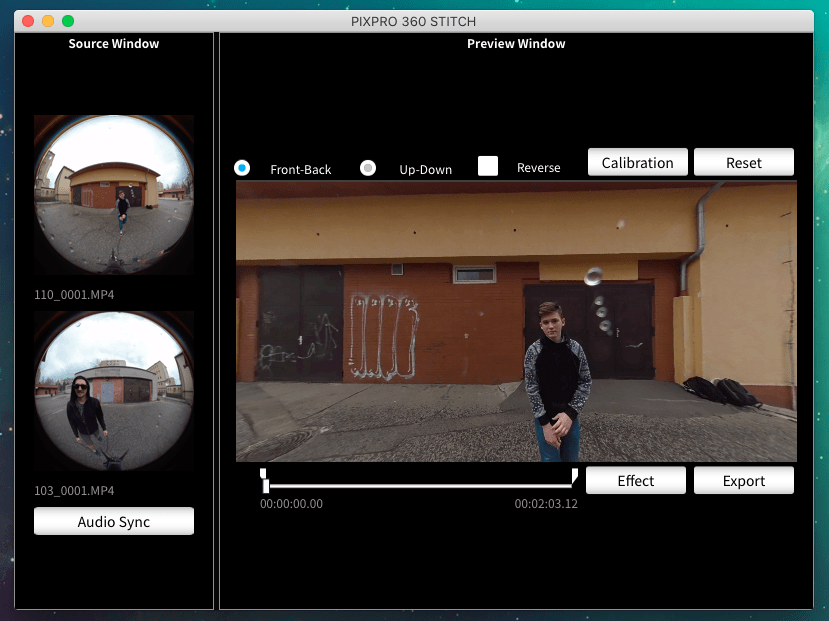The height and width of the screenshot is (621, 829).
Task: Click the Up-Down label text
Action: point(426,169)
